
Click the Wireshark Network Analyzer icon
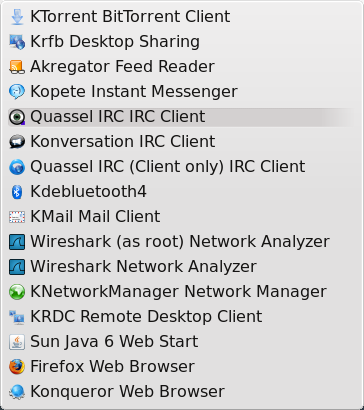[x=17, y=267]
